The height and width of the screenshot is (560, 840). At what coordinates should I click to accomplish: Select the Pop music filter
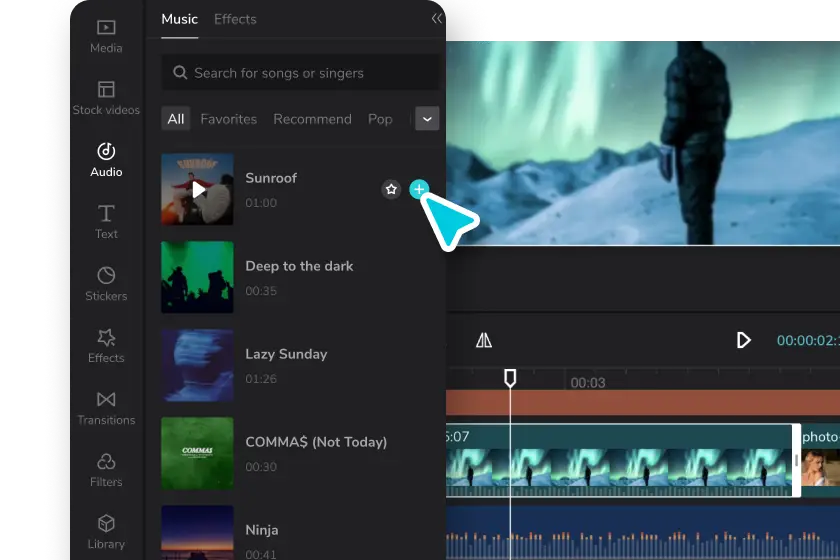380,119
